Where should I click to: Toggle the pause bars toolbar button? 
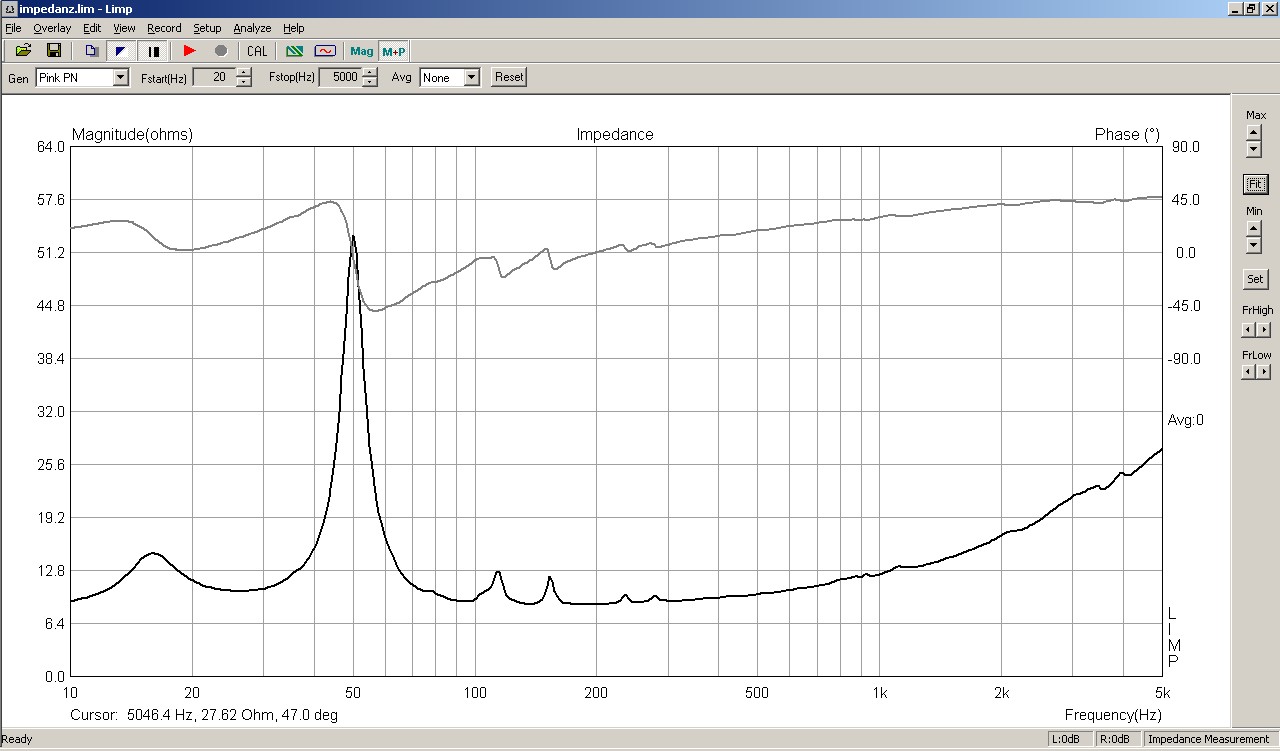pyautogui.click(x=154, y=51)
